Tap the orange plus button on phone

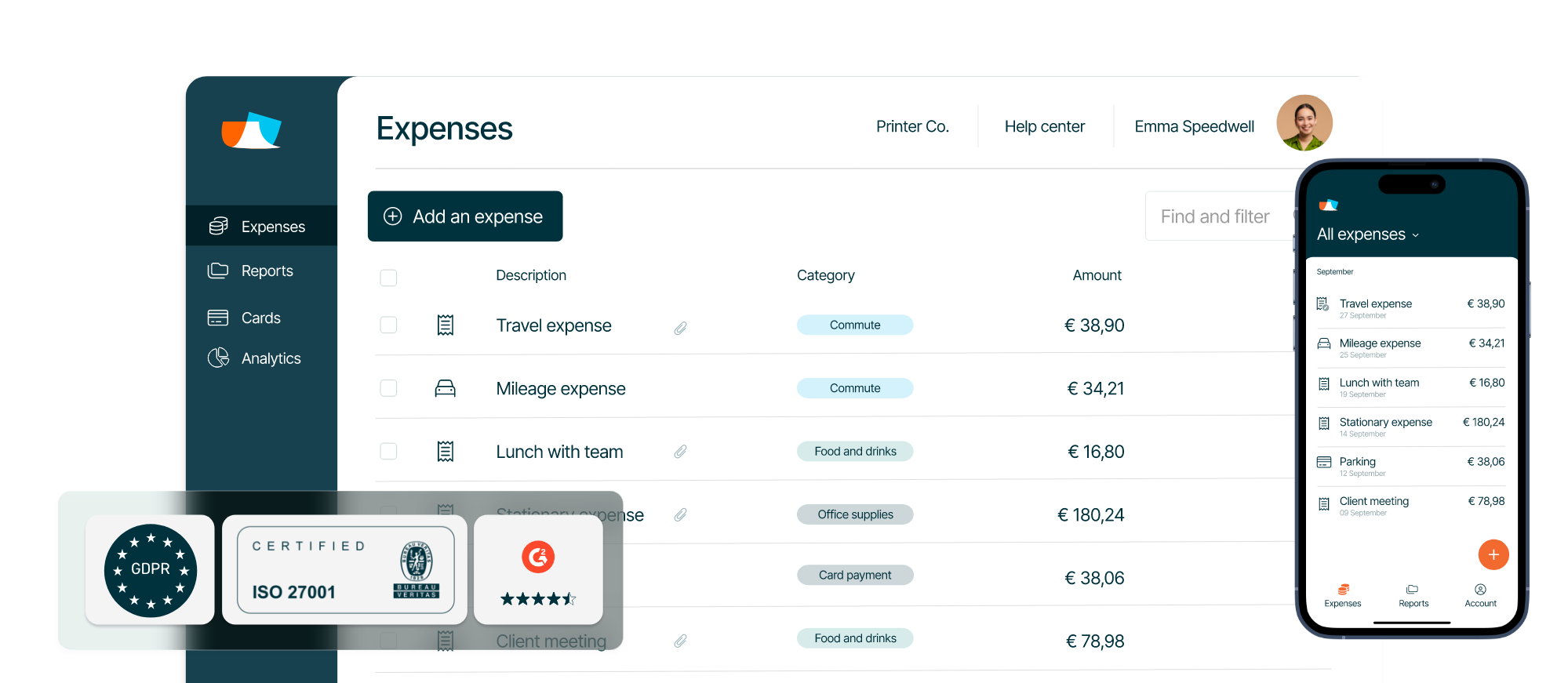(x=1493, y=554)
